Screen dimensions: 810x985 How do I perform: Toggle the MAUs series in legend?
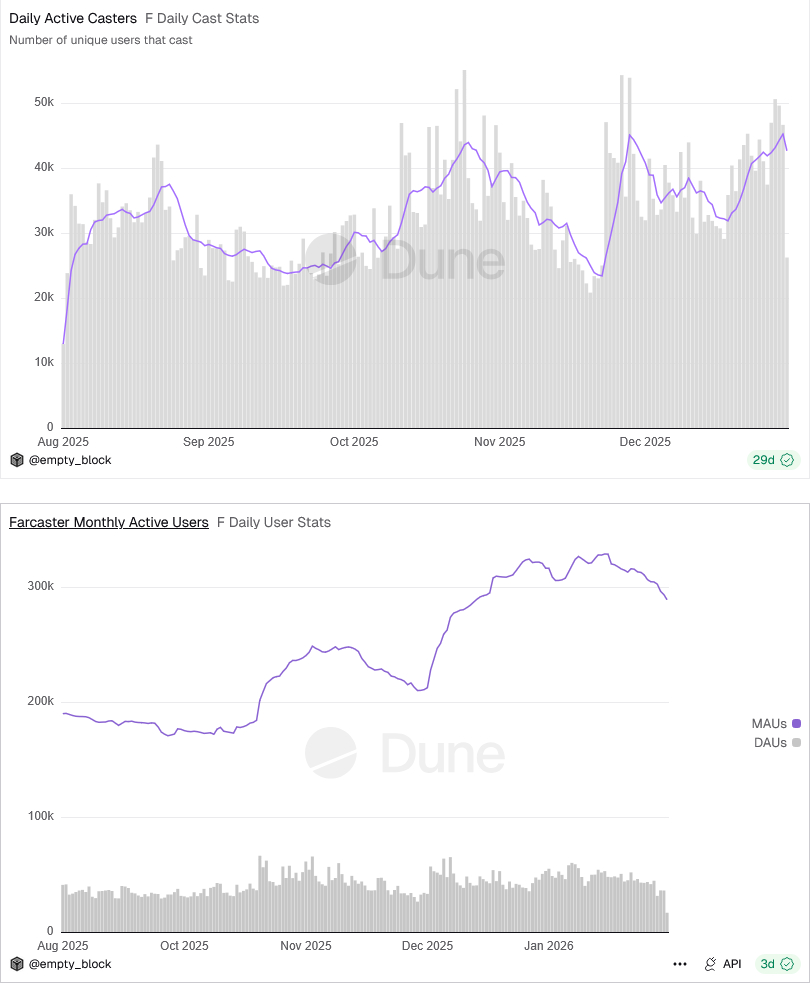tap(770, 723)
